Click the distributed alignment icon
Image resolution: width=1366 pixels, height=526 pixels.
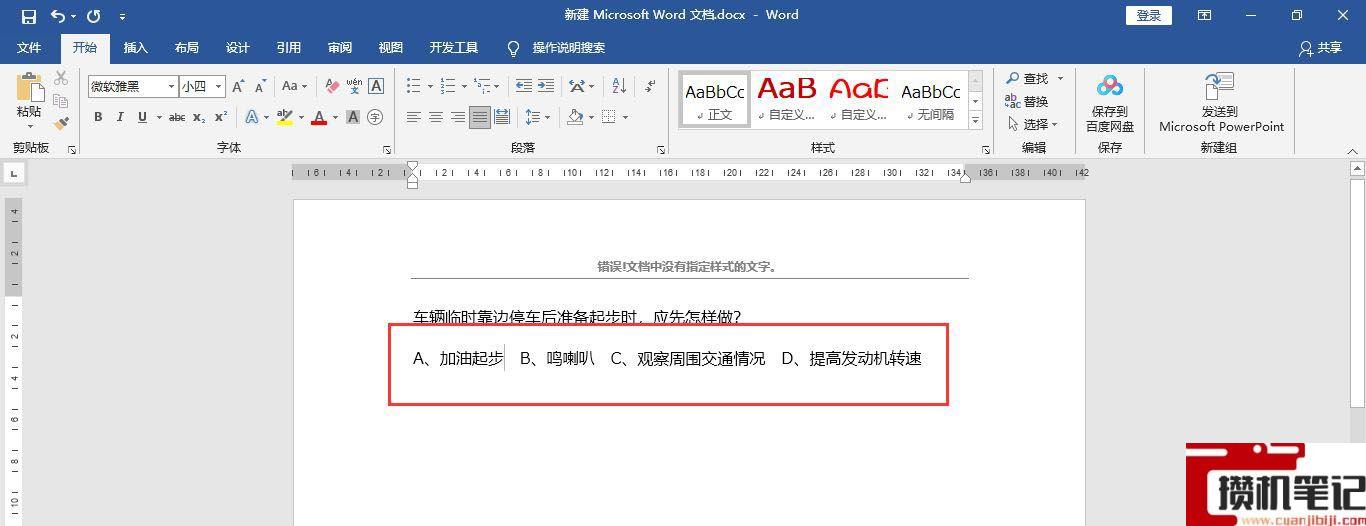pos(502,117)
